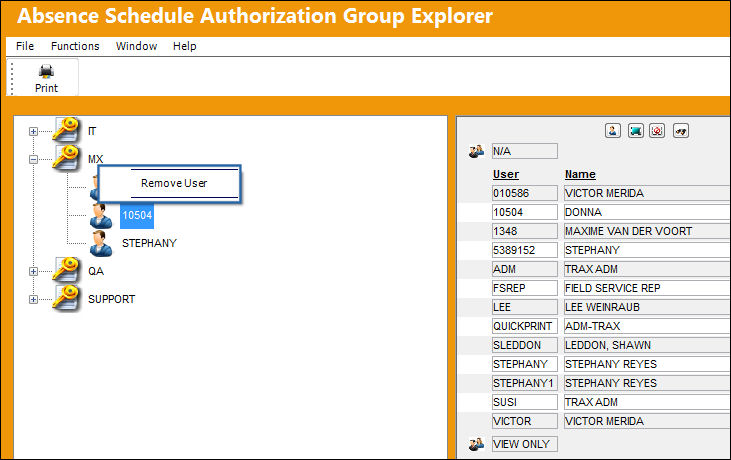Click name cell LEE WEINRAUB

click(647, 307)
